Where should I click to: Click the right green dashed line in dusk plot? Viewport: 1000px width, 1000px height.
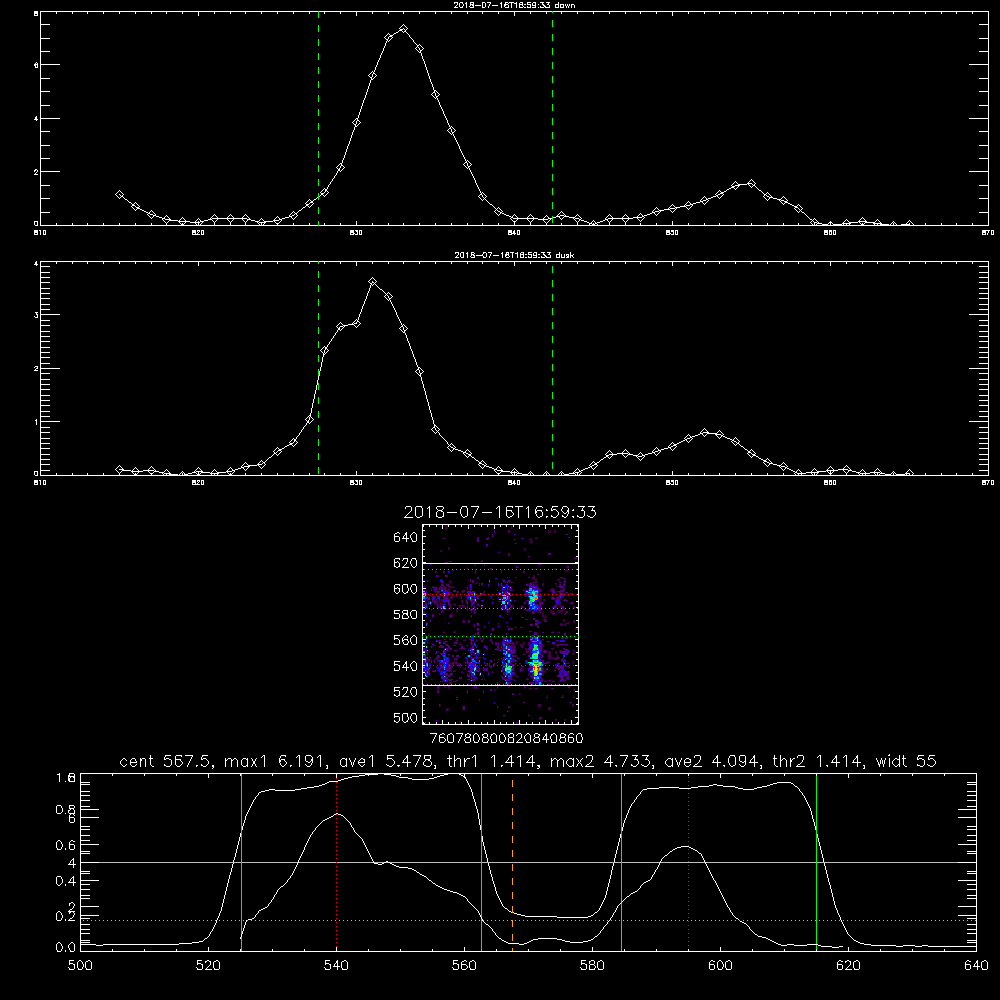[x=552, y=370]
